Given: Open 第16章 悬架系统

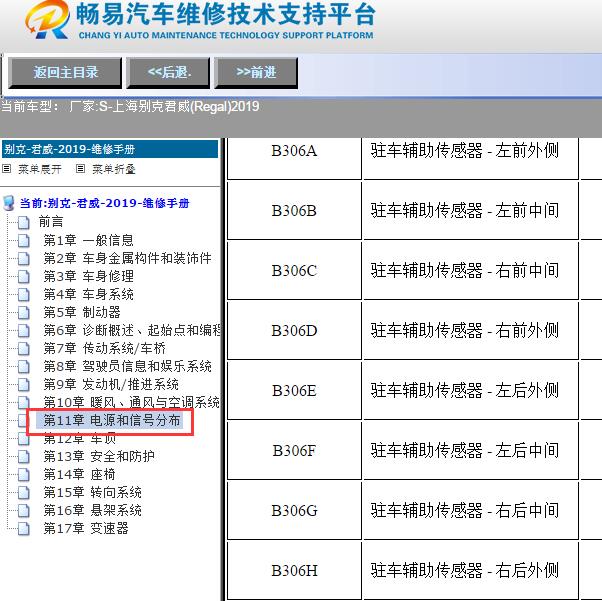Looking at the screenshot, I should [x=92, y=511].
